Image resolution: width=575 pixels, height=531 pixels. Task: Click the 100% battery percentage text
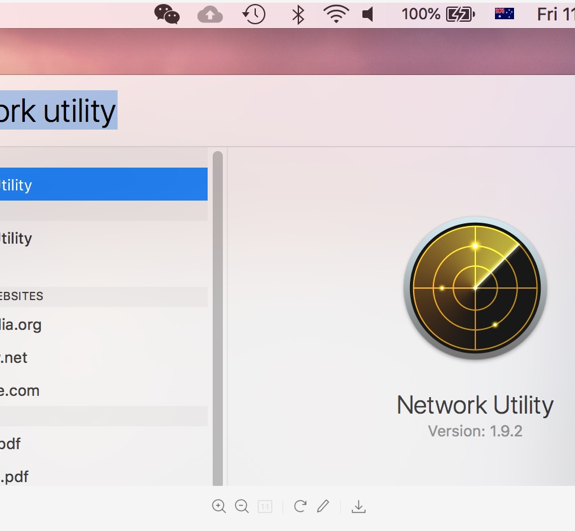pos(421,14)
